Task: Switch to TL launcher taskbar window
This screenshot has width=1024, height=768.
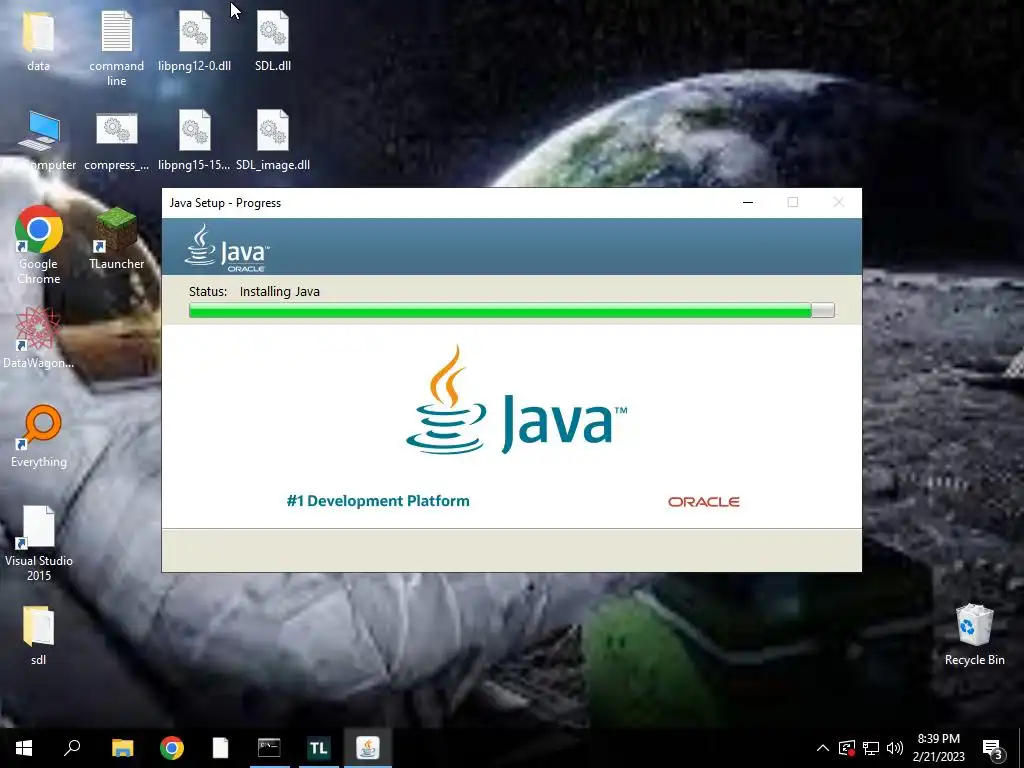Action: coord(319,748)
